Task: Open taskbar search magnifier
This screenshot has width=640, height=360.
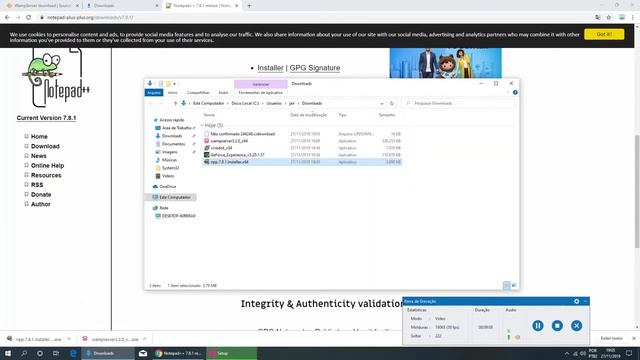Action: pyautogui.click(x=24, y=353)
